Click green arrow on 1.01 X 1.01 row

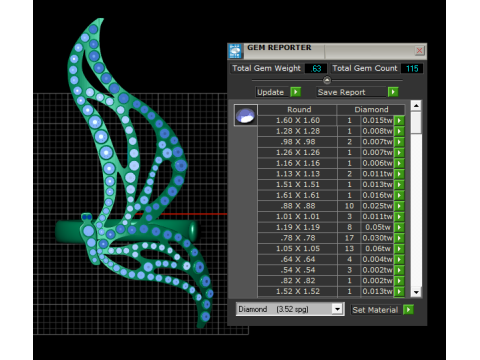point(399,216)
